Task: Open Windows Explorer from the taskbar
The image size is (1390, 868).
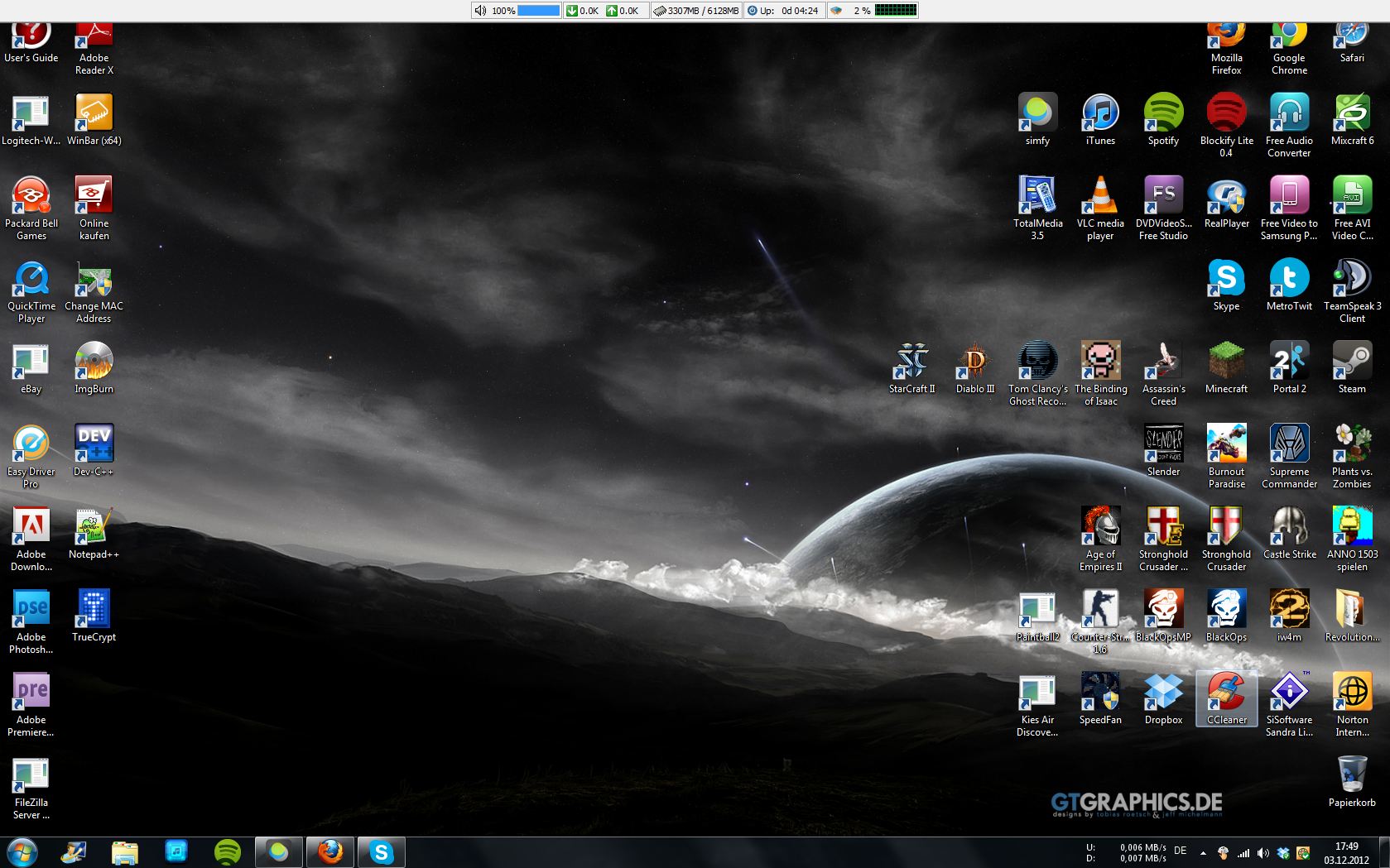Action: [x=125, y=851]
